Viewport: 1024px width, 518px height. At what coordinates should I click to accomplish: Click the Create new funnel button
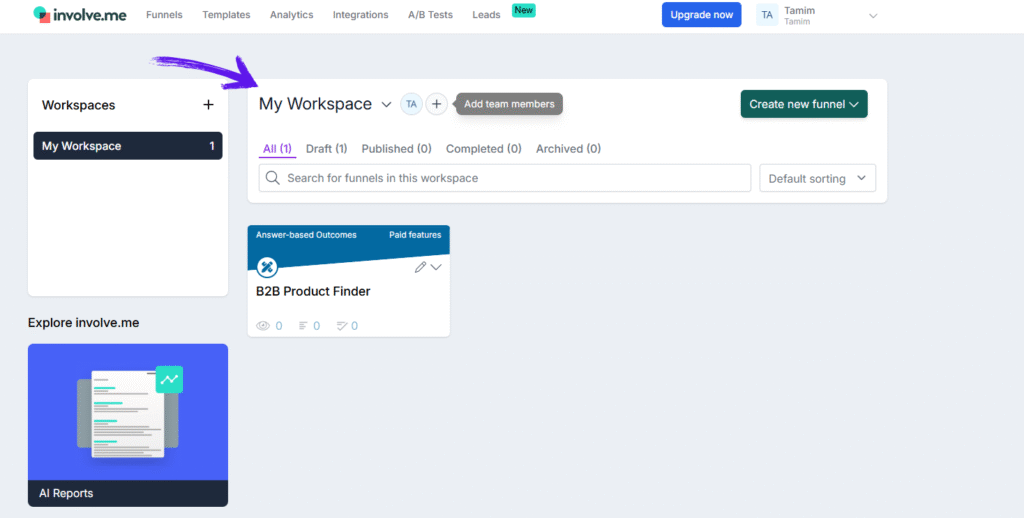[x=803, y=104]
